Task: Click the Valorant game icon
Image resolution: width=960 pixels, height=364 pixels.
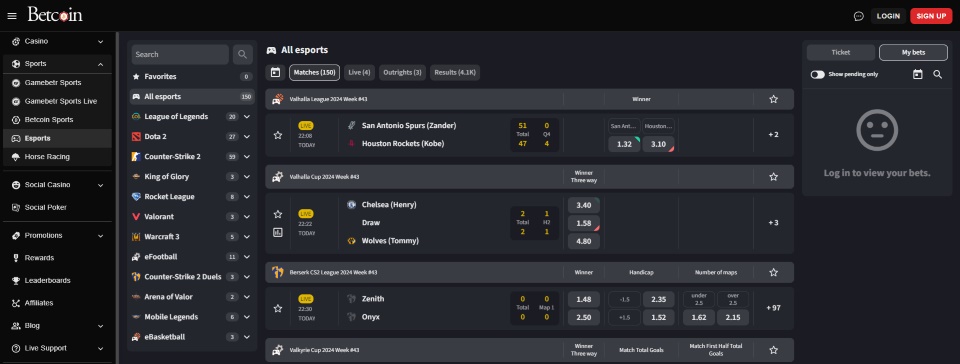Action: tap(135, 217)
